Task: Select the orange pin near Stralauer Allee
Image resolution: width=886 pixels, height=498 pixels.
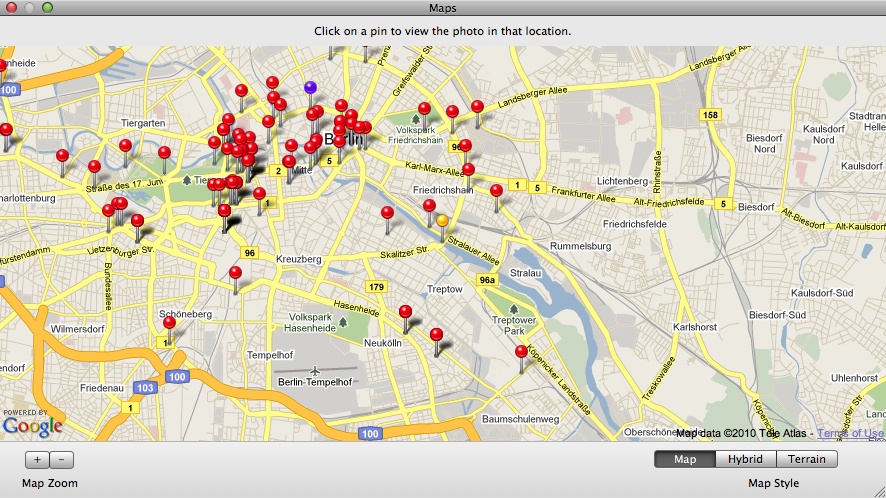Action: (x=442, y=220)
